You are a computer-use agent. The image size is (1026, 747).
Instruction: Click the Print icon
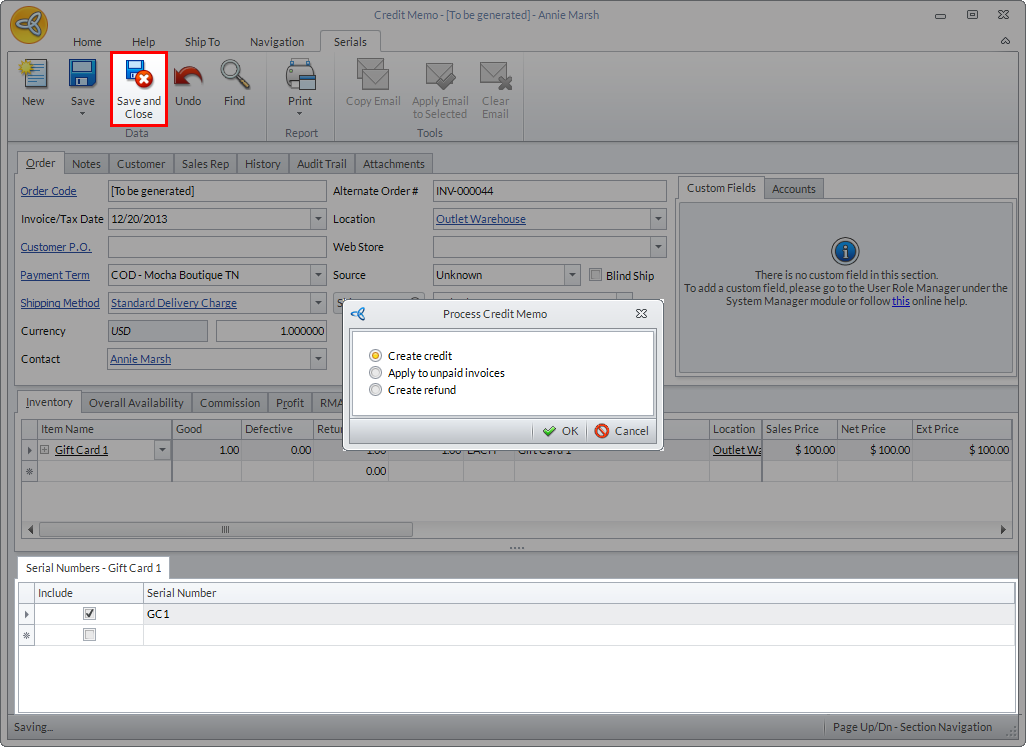(300, 76)
